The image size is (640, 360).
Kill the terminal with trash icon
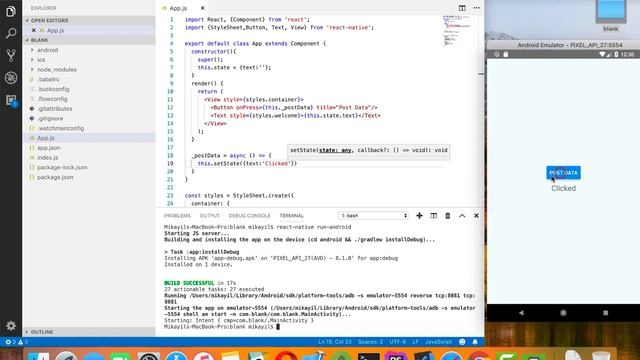click(x=448, y=216)
